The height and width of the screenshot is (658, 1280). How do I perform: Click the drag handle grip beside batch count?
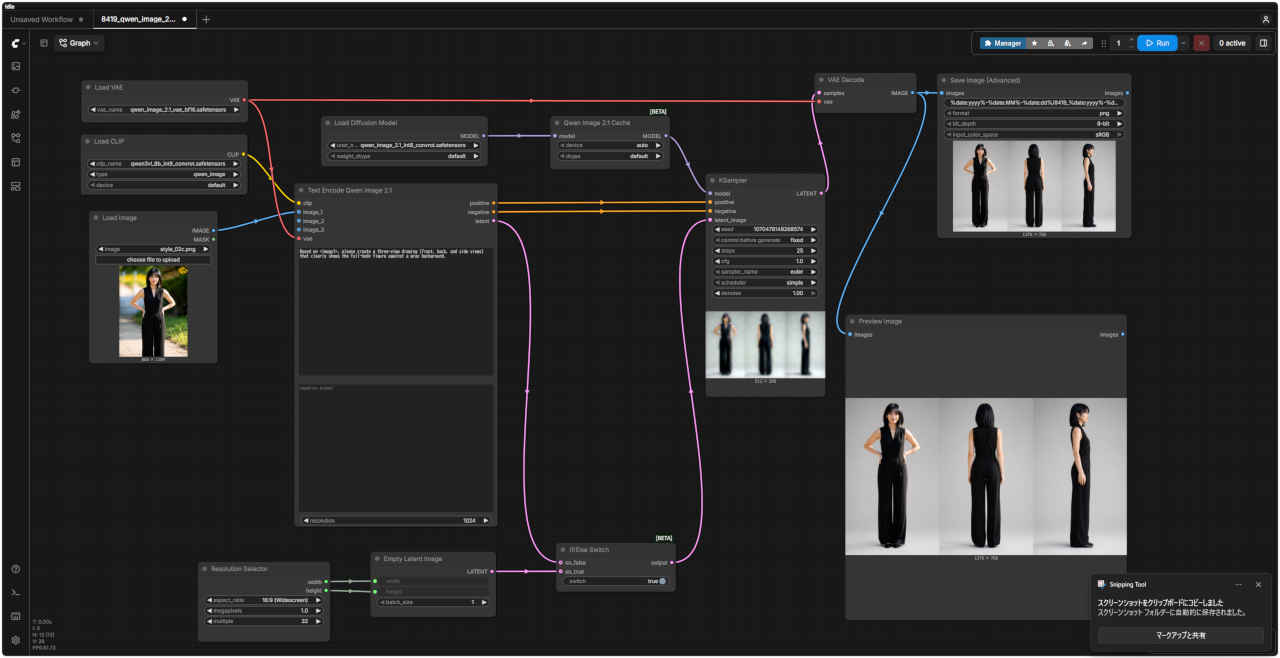(1104, 43)
